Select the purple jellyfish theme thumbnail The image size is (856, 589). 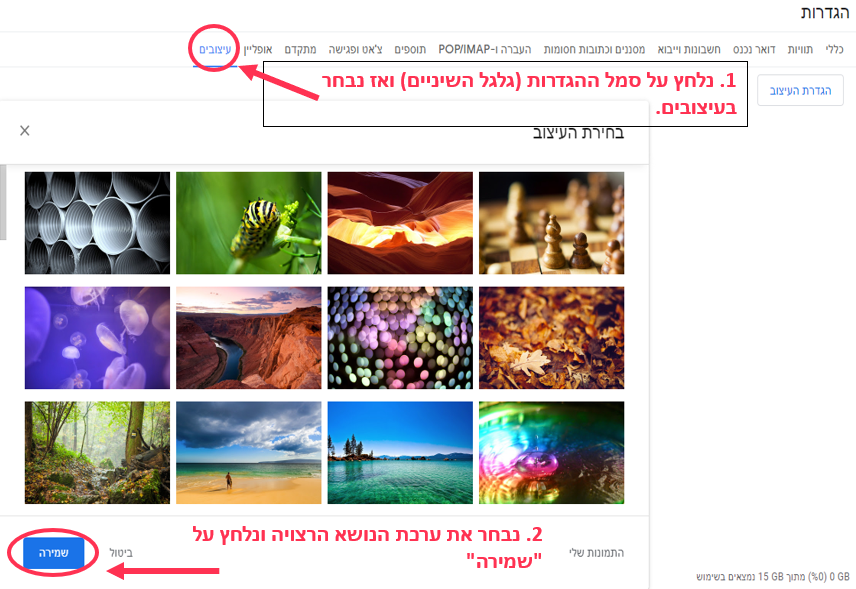coord(97,338)
